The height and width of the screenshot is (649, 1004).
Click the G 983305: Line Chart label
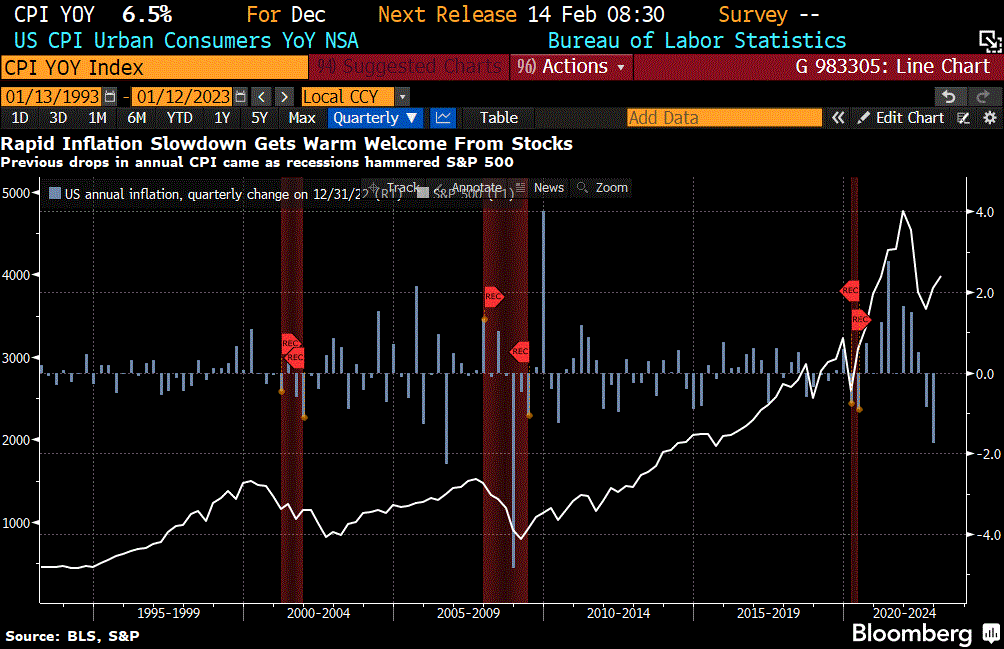[893, 67]
